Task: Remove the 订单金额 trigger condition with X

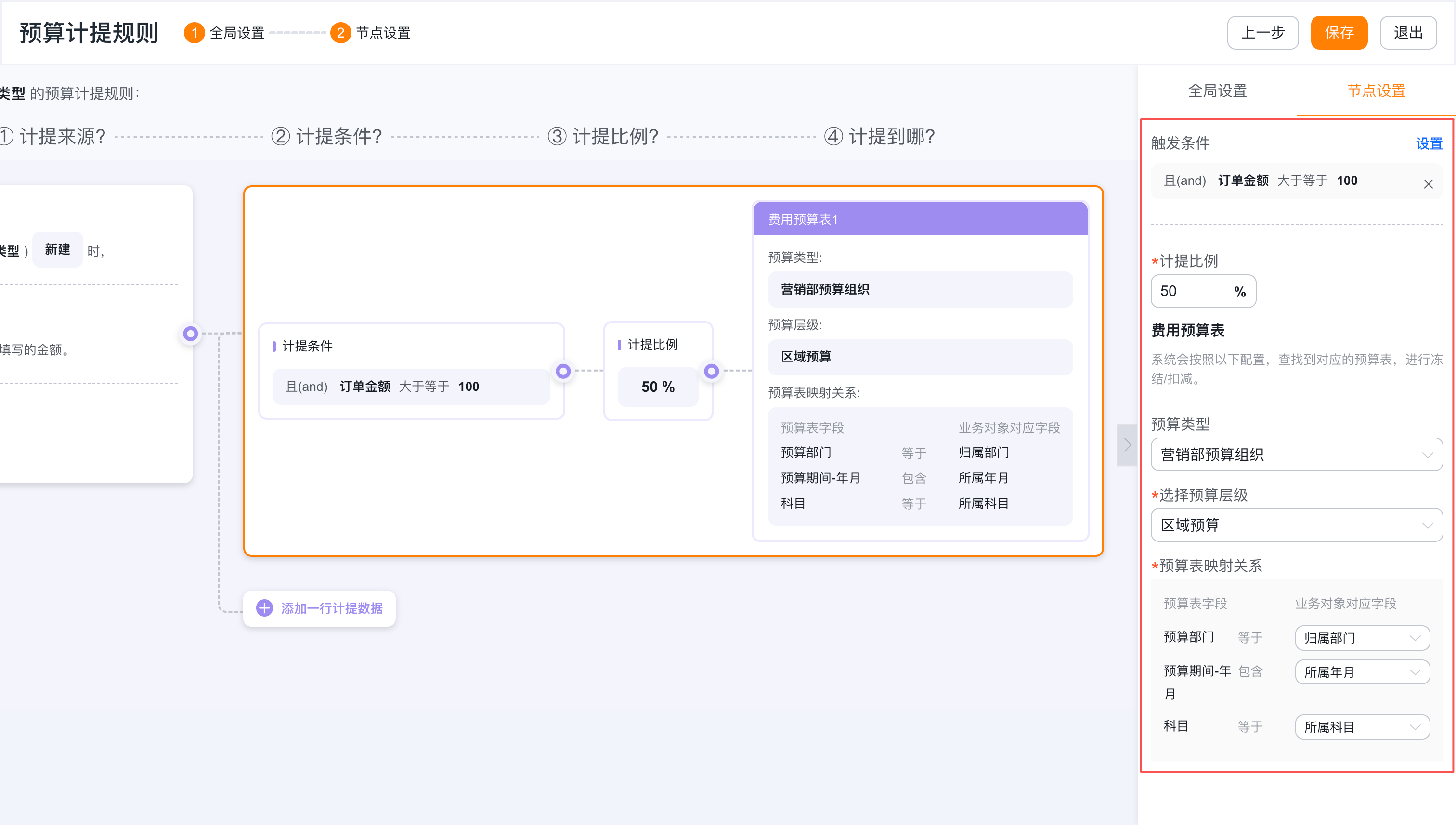Action: (x=1428, y=183)
